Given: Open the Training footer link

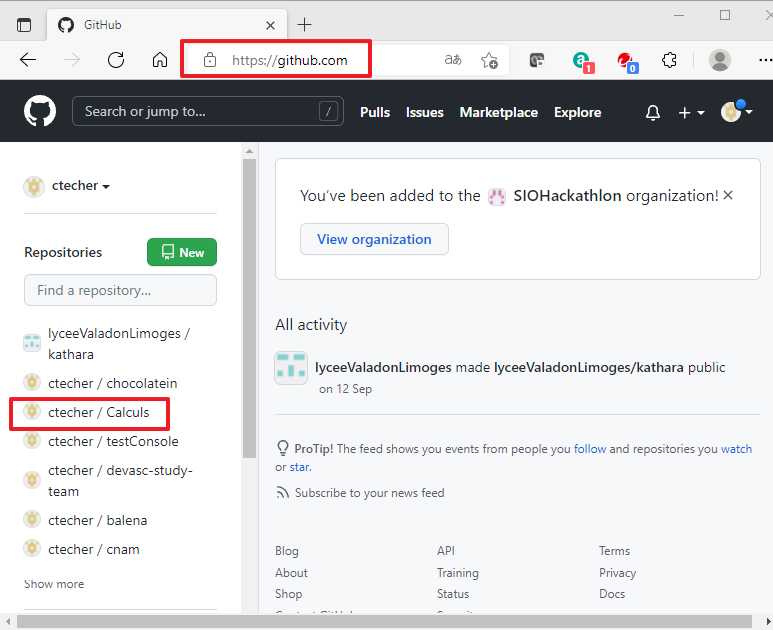Looking at the screenshot, I should pyautogui.click(x=457, y=572).
